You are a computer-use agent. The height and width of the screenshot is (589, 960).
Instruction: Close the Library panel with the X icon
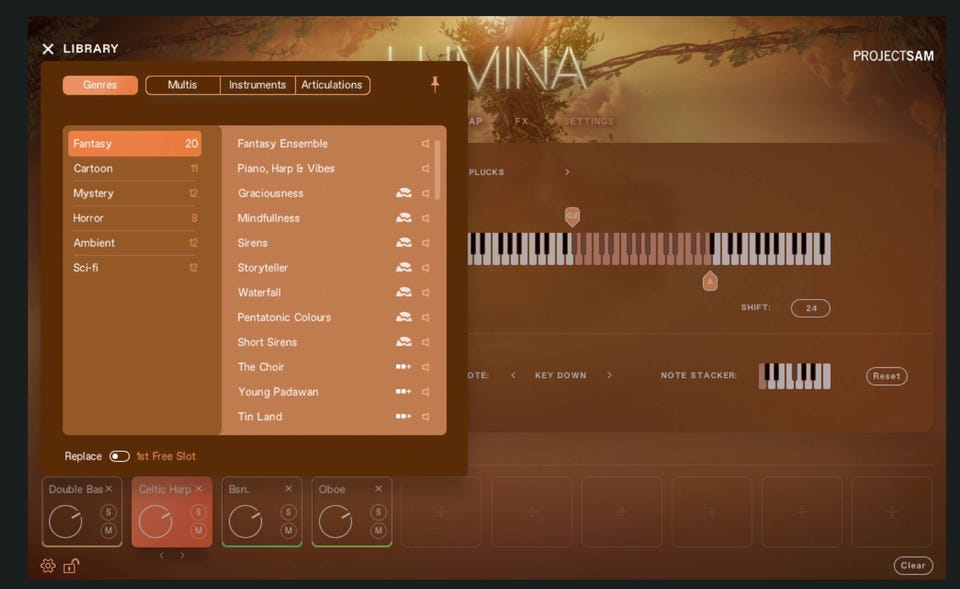[x=48, y=49]
